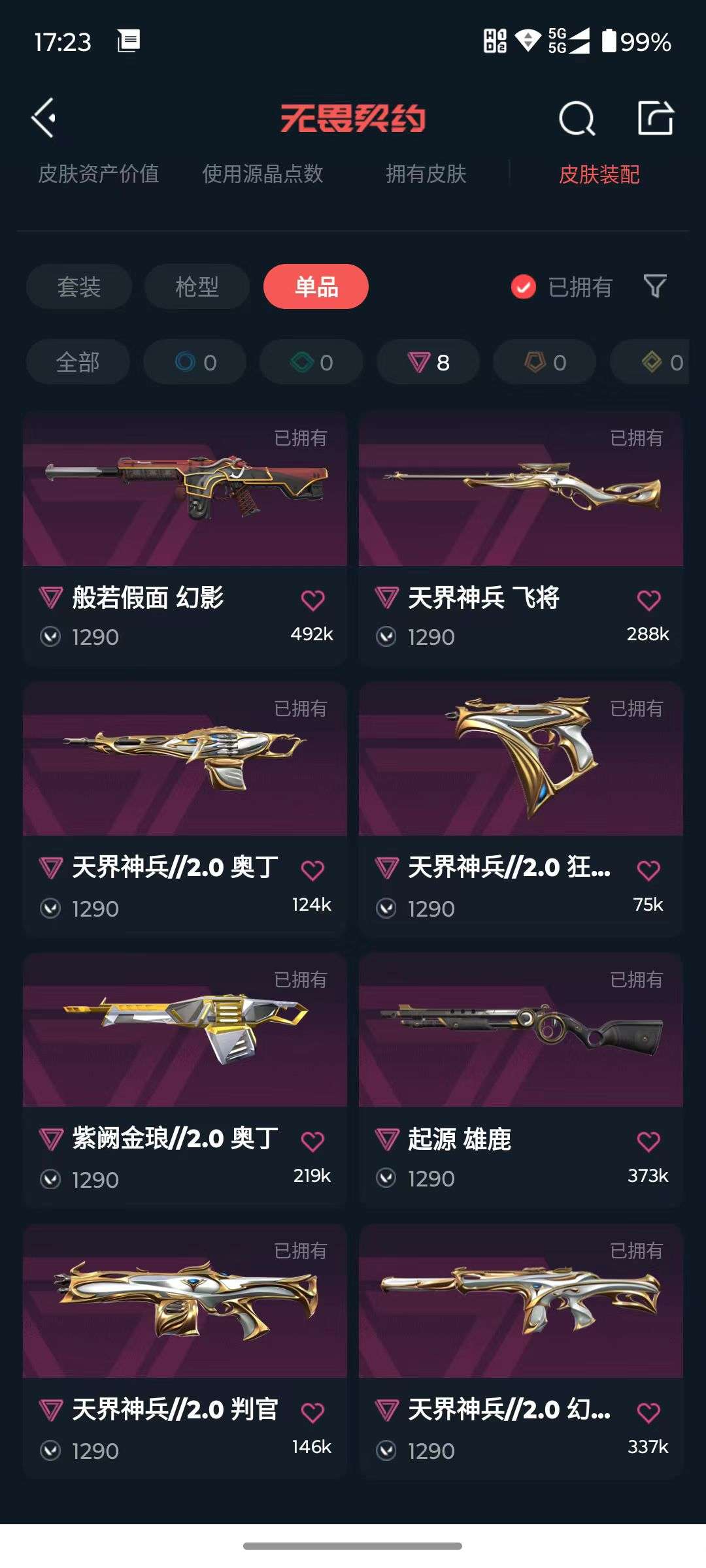
Task: Tap heart on 起源 雄鹿 skin
Action: 648,1141
